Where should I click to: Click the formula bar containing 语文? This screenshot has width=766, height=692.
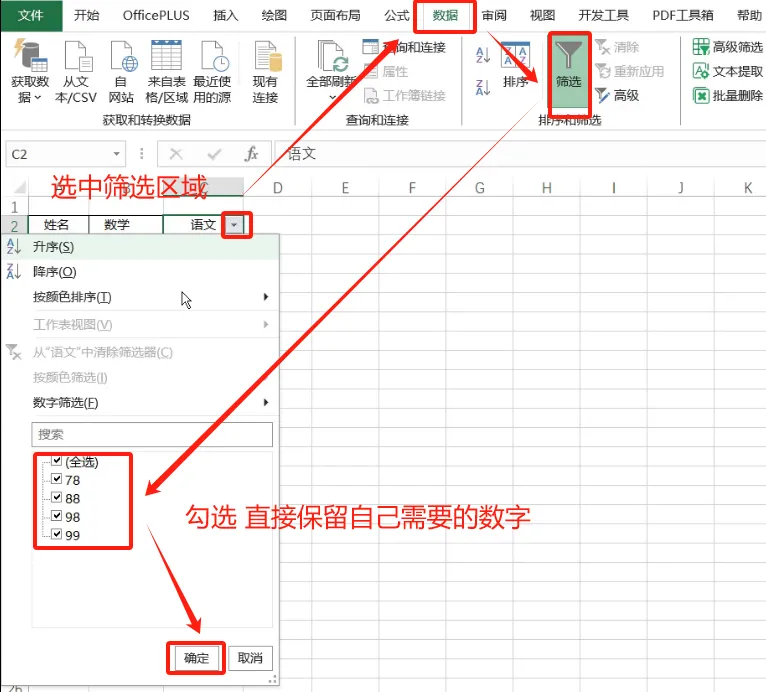pos(520,154)
